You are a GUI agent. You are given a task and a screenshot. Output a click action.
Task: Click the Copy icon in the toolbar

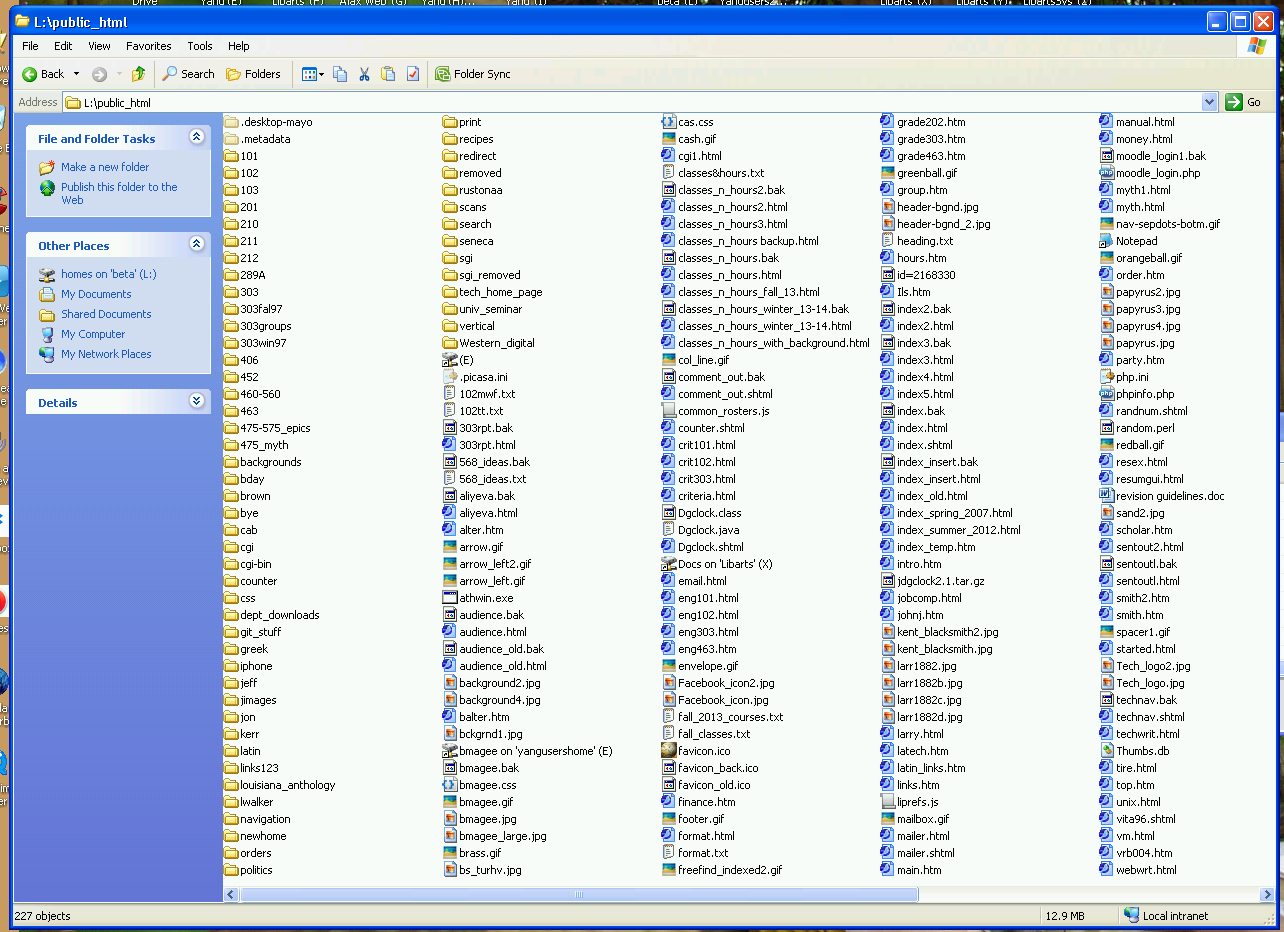(x=340, y=74)
